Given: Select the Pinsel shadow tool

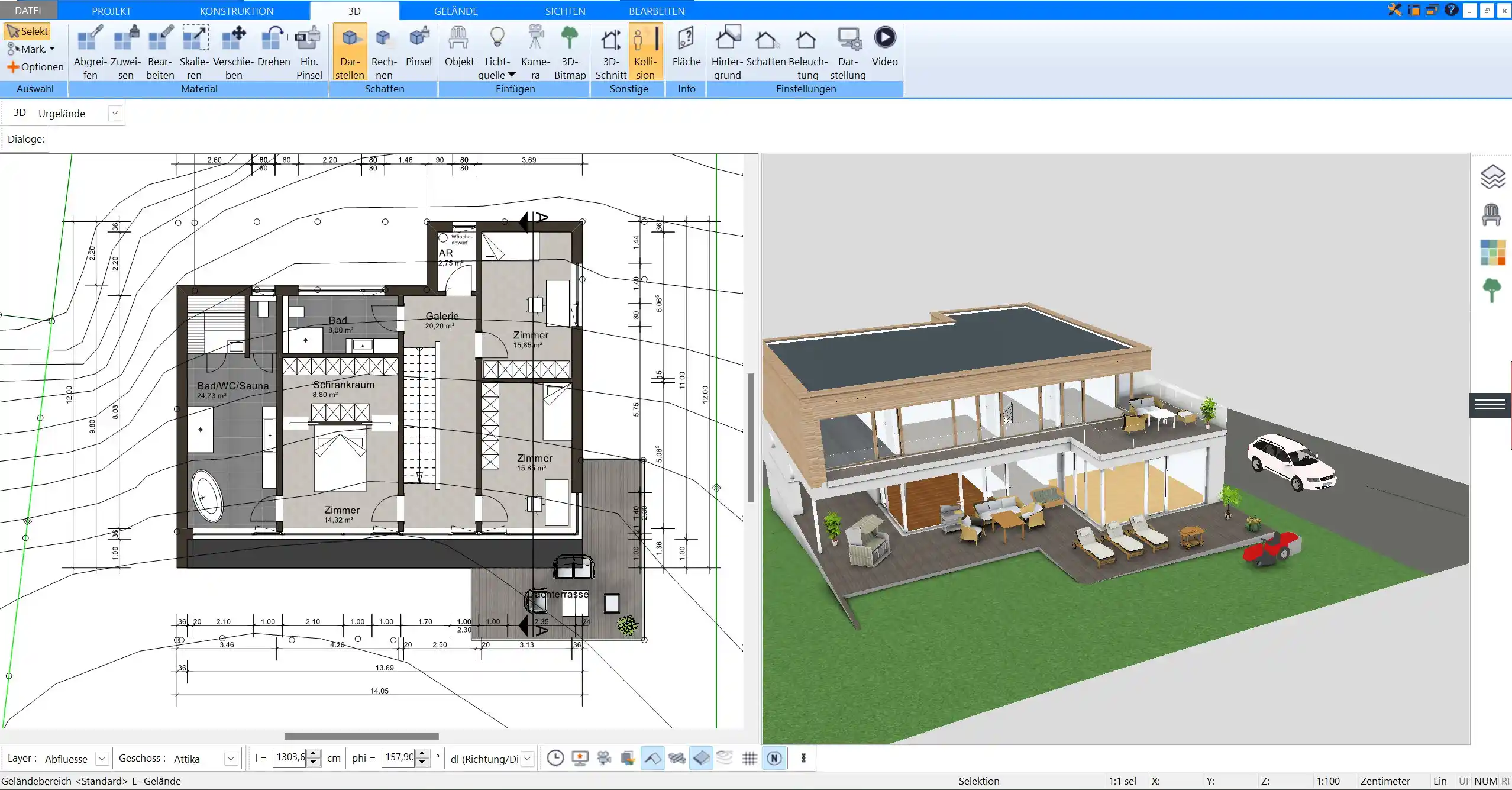Looking at the screenshot, I should click(x=419, y=46).
